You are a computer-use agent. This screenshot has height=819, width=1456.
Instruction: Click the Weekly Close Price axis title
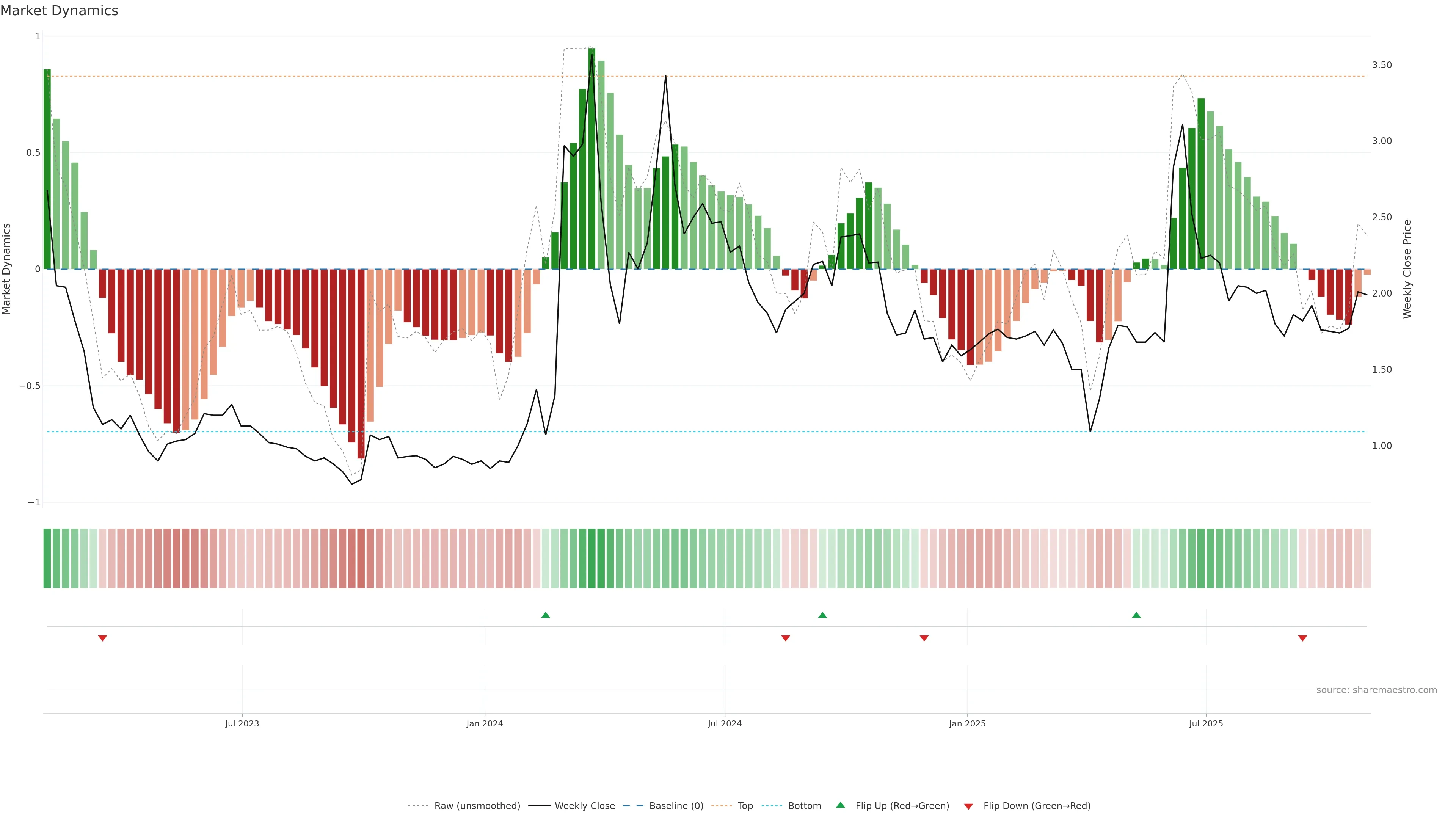coord(1407,269)
